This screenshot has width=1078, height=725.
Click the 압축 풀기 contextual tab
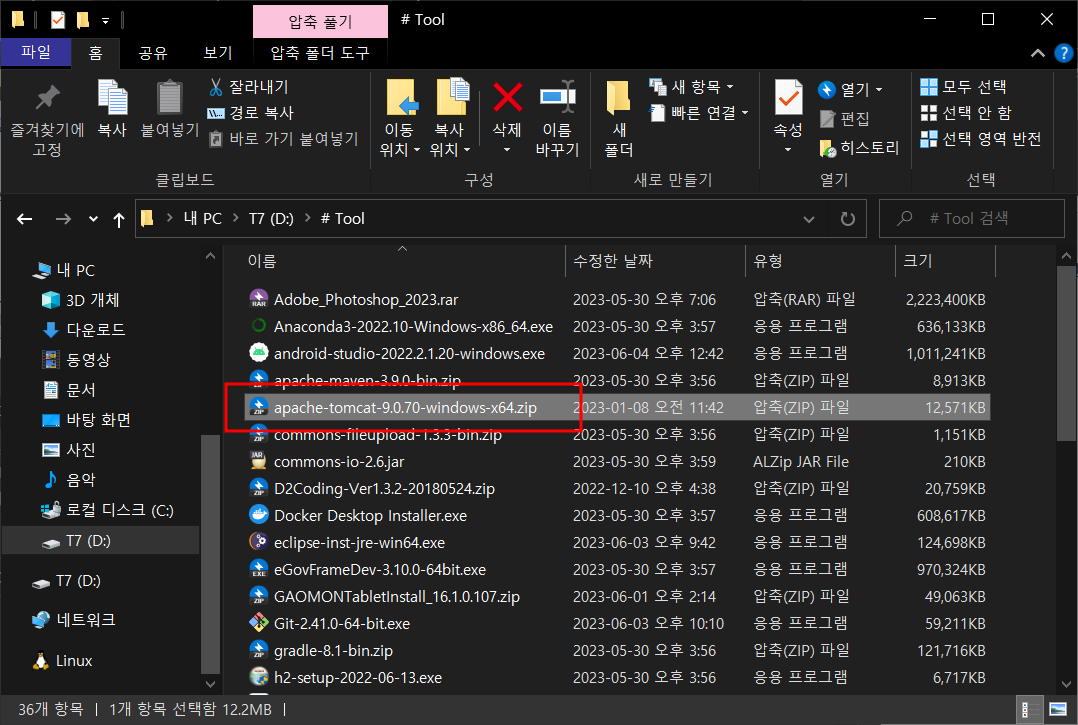(320, 21)
